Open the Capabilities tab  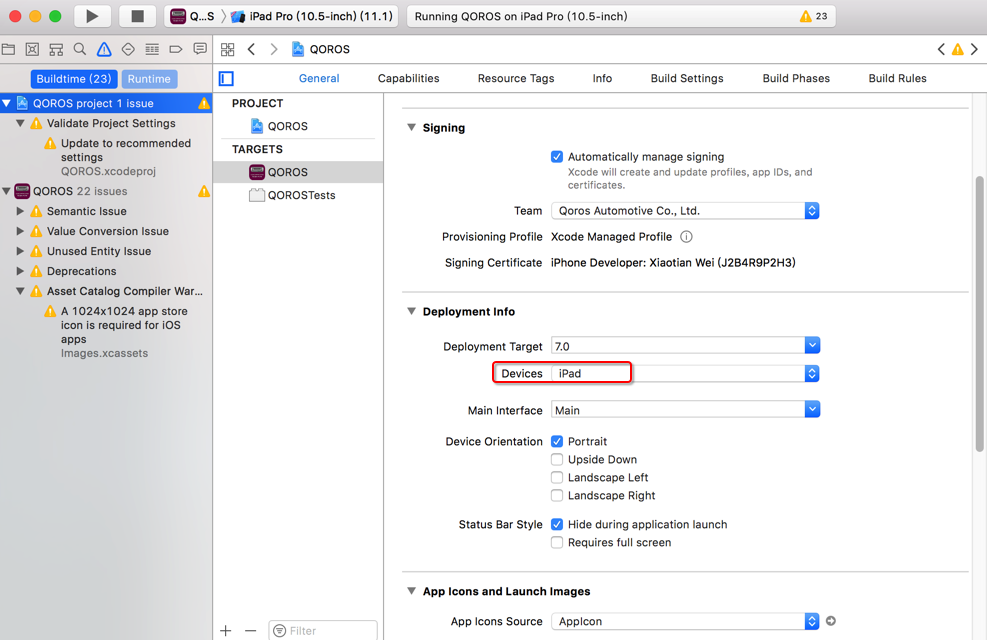(408, 78)
